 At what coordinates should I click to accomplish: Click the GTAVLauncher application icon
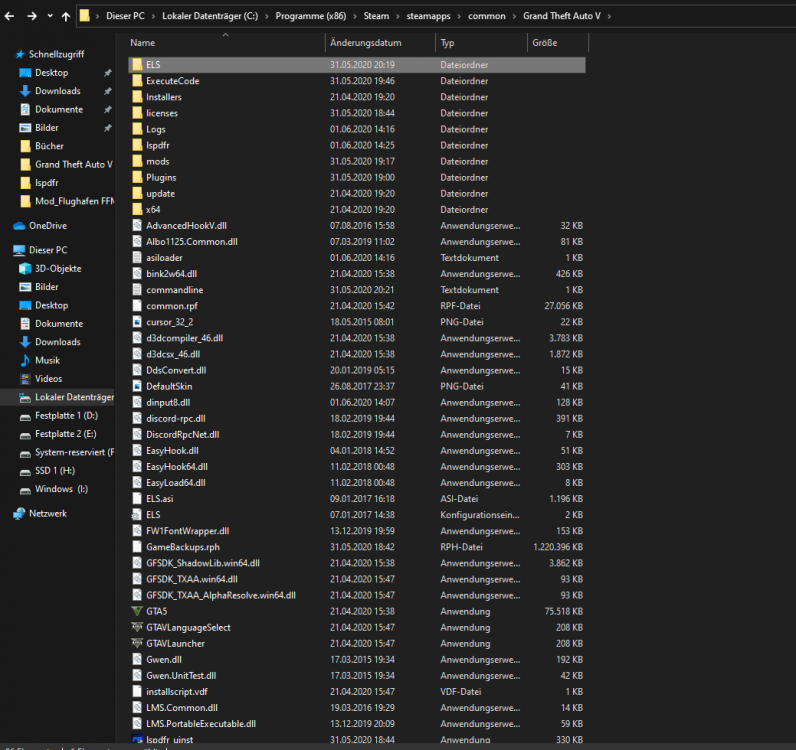[x=138, y=643]
